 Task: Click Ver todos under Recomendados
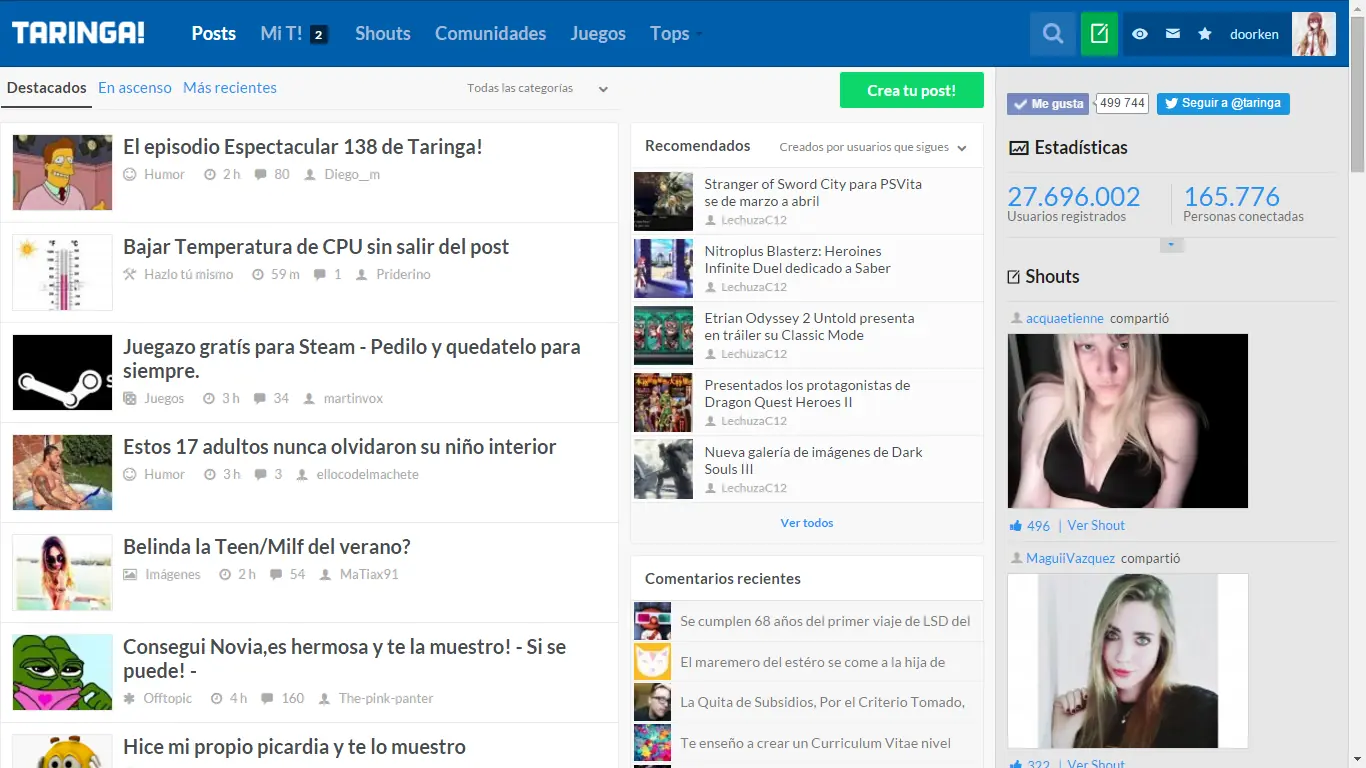point(806,522)
